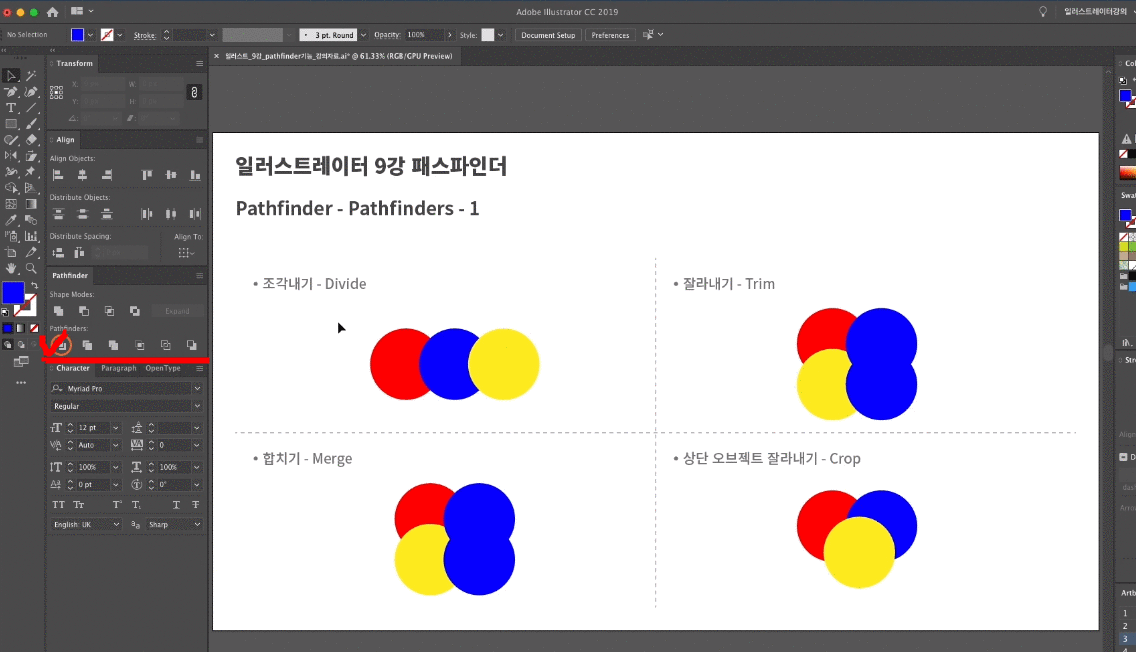This screenshot has height=652, width=1136.
Task: Open the English: UK language dropdown
Action: tap(116, 524)
